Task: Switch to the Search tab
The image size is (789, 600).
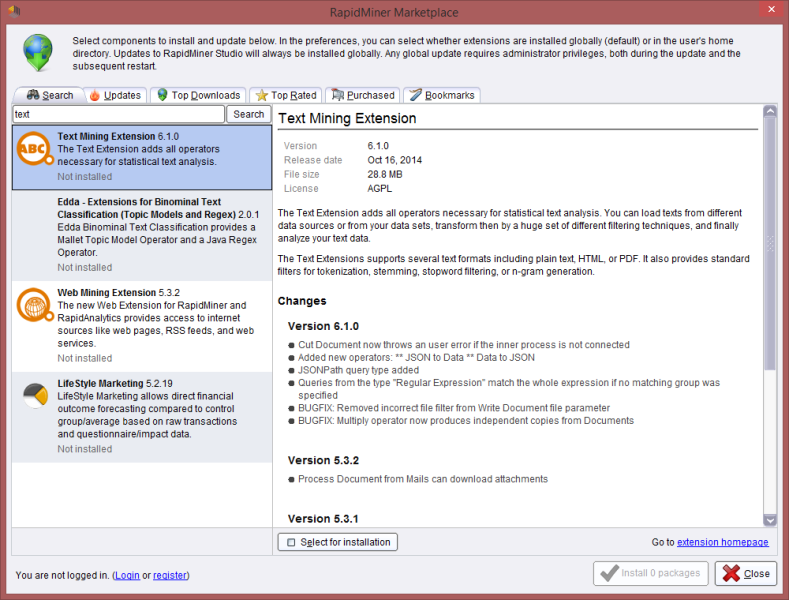Action: tap(49, 95)
